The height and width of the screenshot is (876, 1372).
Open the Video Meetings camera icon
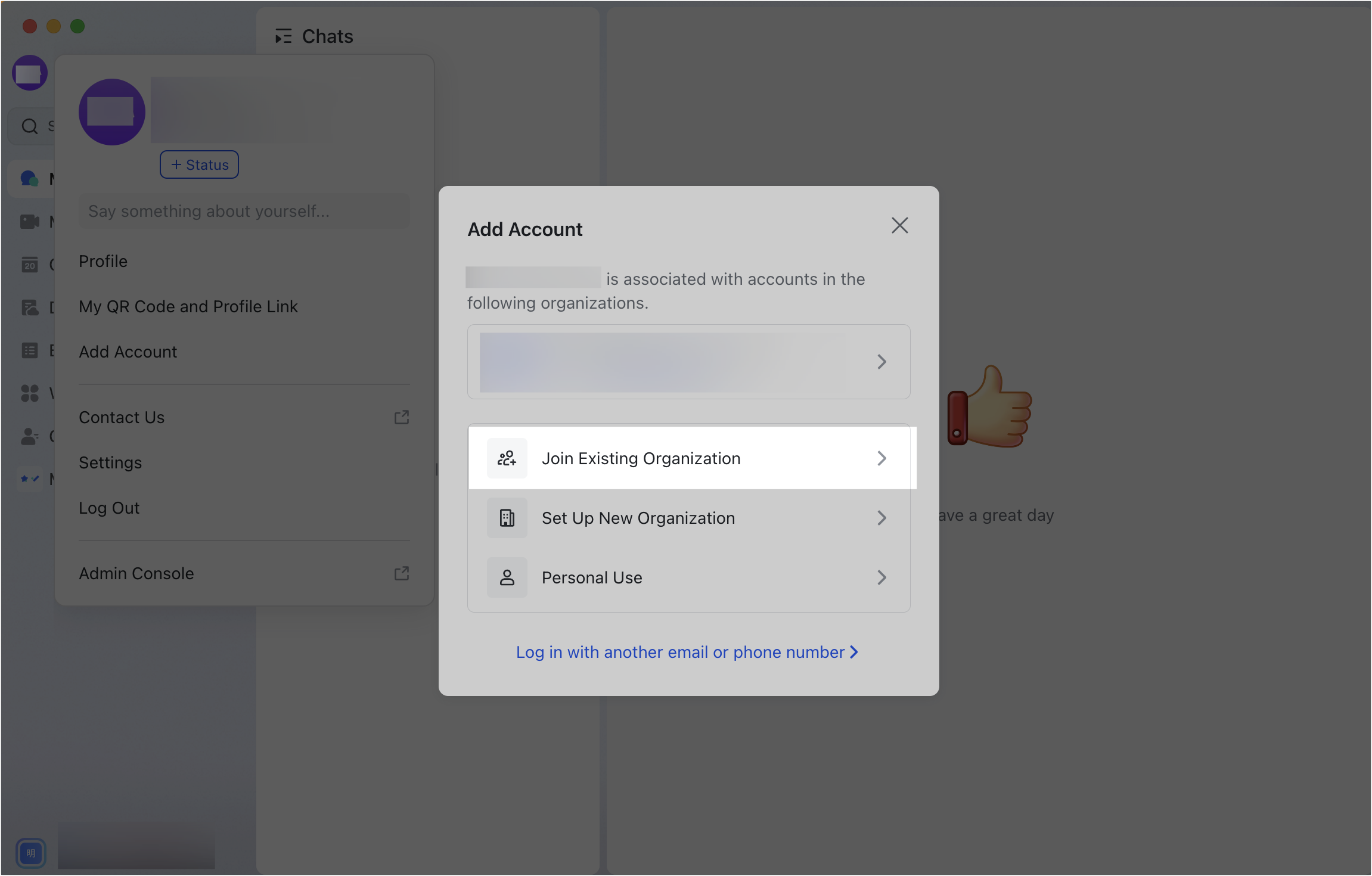(x=30, y=221)
